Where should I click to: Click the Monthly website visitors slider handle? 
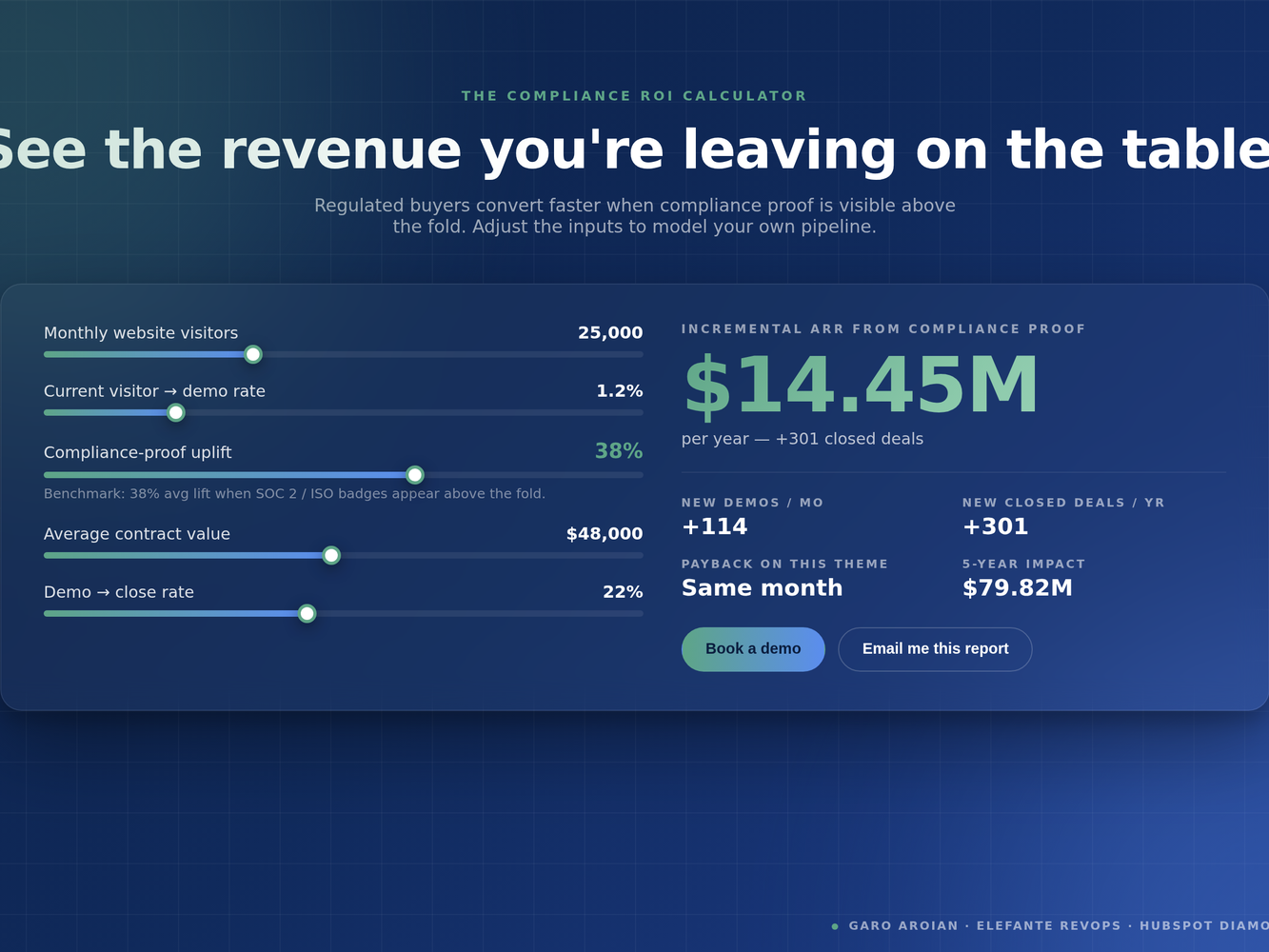[253, 354]
